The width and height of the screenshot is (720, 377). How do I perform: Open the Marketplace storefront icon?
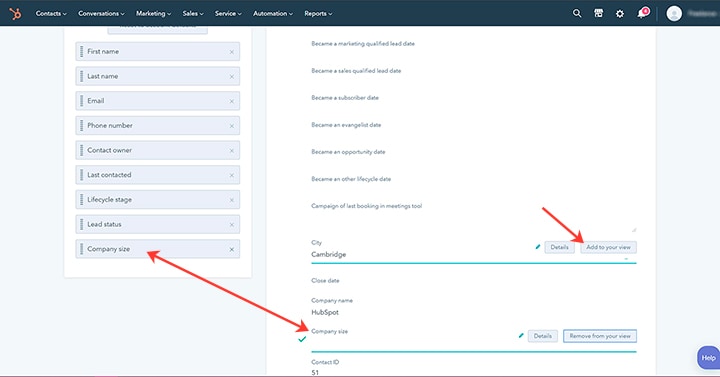(598, 13)
